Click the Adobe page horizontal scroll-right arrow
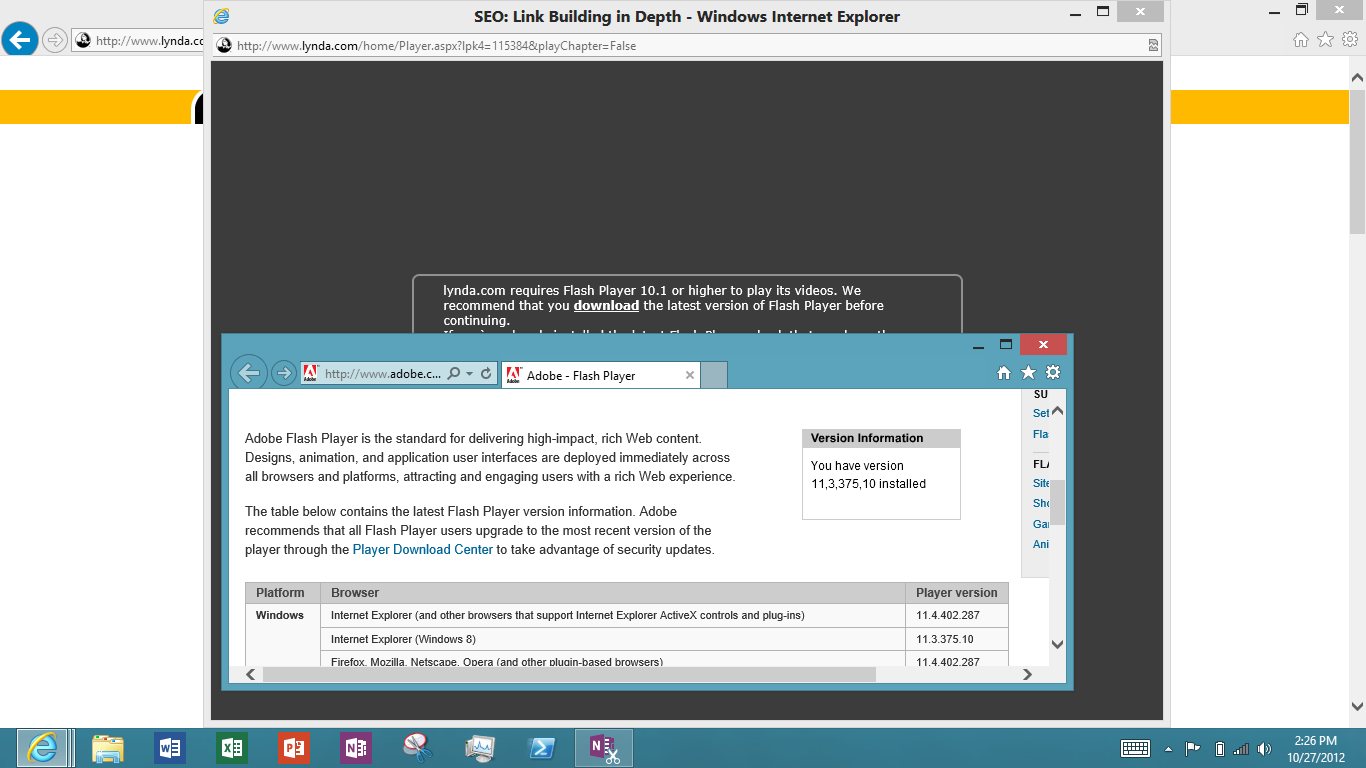The height and width of the screenshot is (768, 1366). point(1027,675)
